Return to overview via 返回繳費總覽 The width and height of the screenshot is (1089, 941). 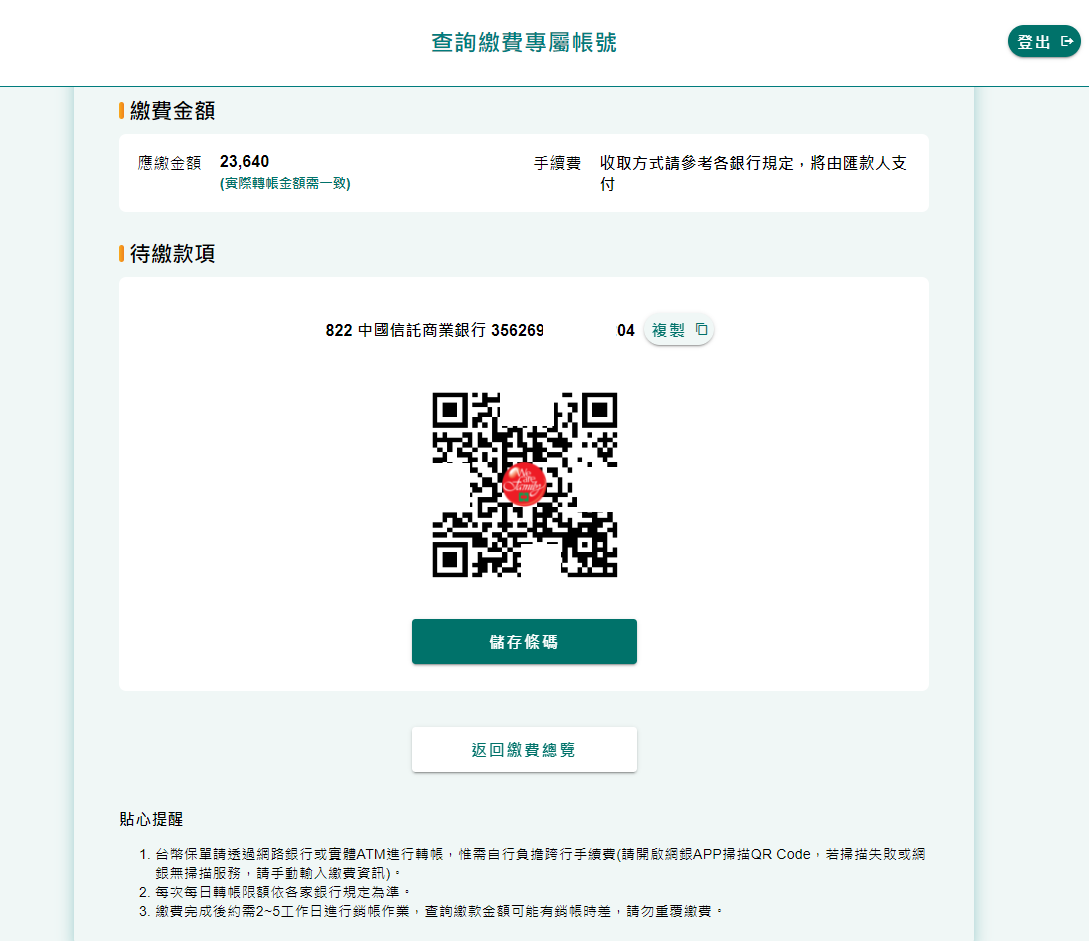(x=524, y=749)
